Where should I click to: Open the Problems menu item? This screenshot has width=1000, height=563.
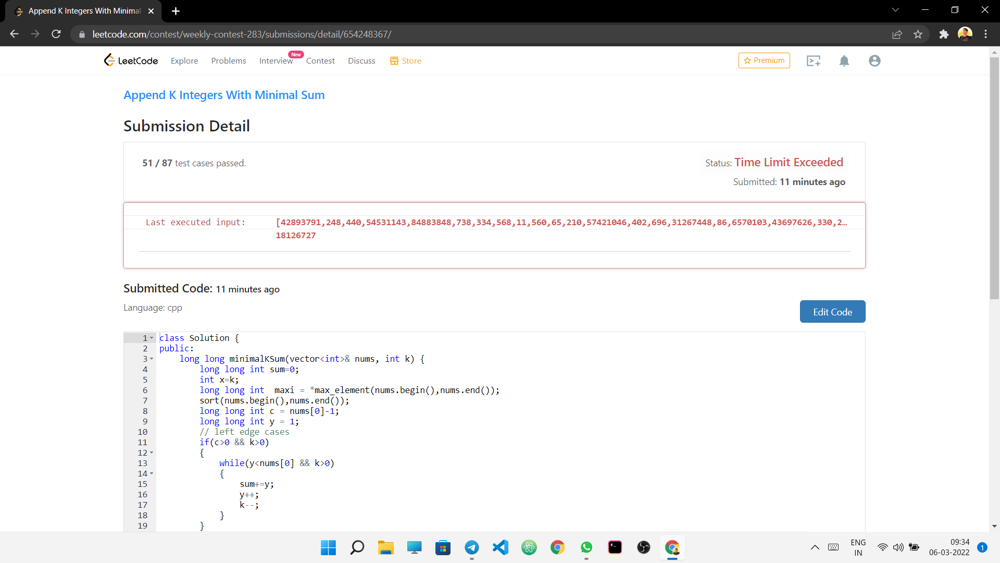(228, 61)
